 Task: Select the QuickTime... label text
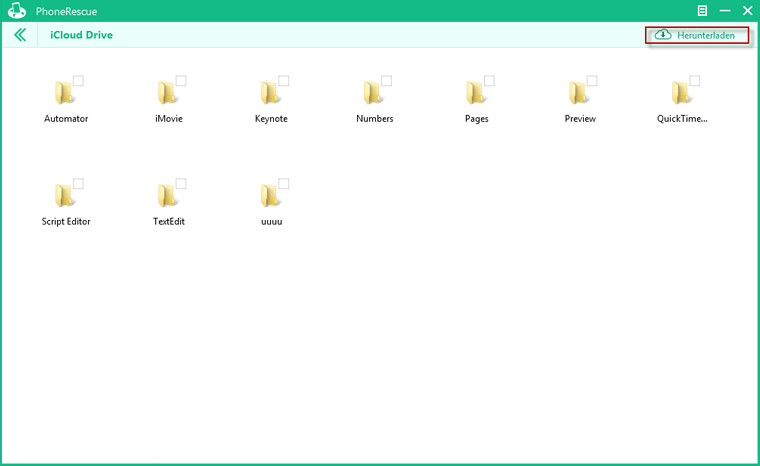682,119
